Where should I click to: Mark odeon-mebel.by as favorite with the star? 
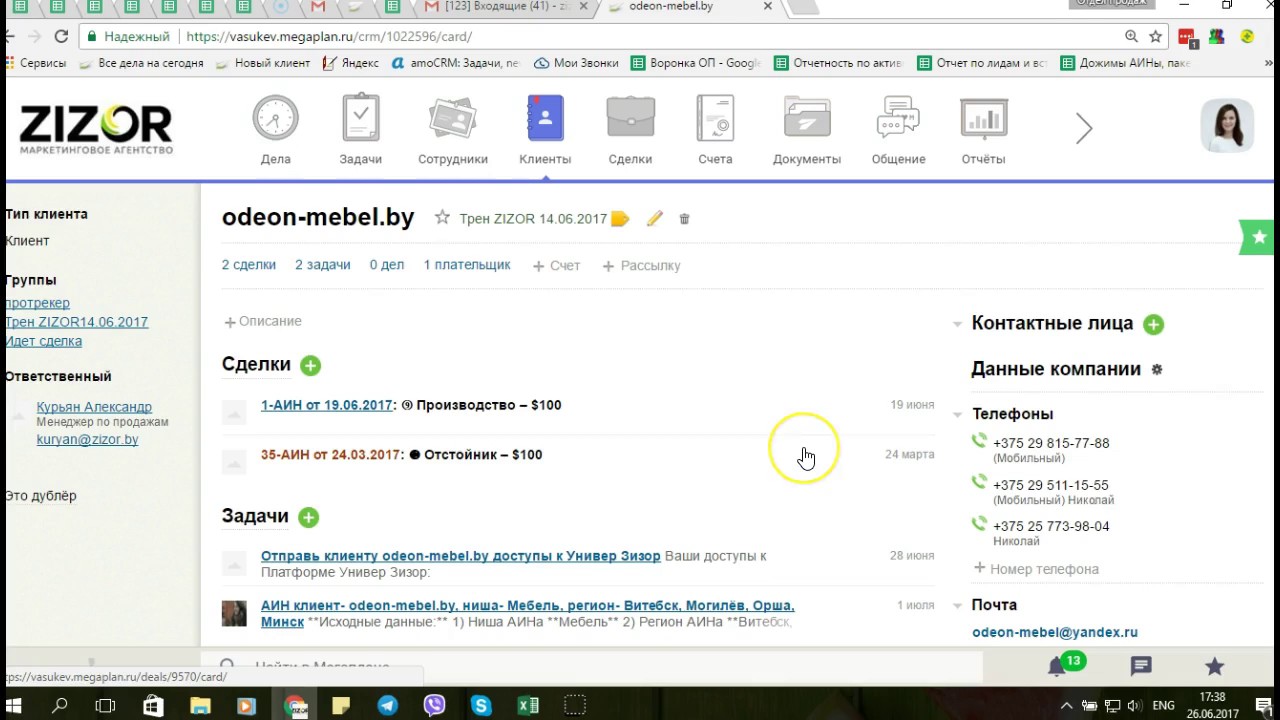click(442, 218)
